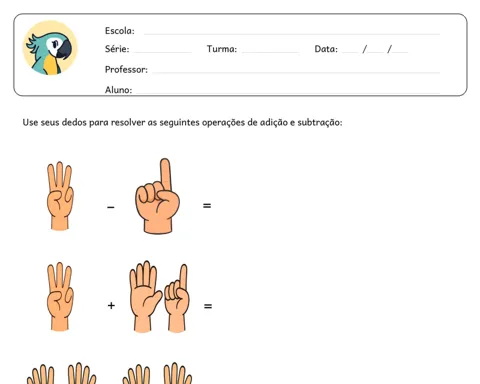Click the instruction text about using fingers
480x384 pixels.
point(182,123)
